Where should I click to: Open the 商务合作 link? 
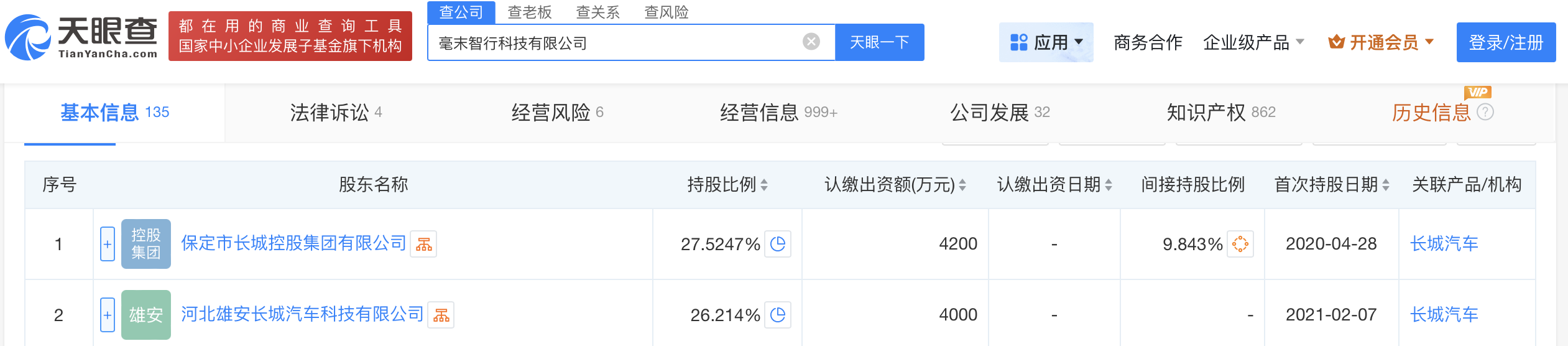[1148, 42]
